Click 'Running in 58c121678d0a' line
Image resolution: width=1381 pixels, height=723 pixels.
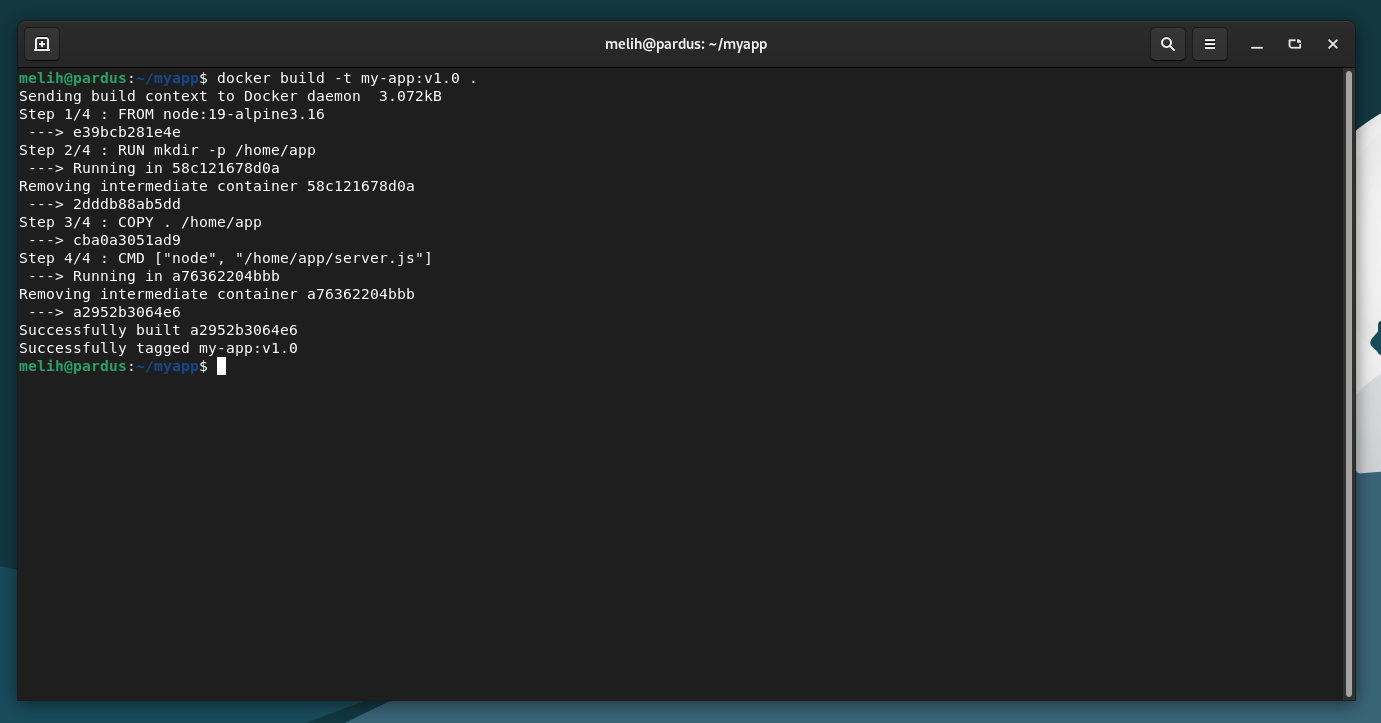pos(154,168)
